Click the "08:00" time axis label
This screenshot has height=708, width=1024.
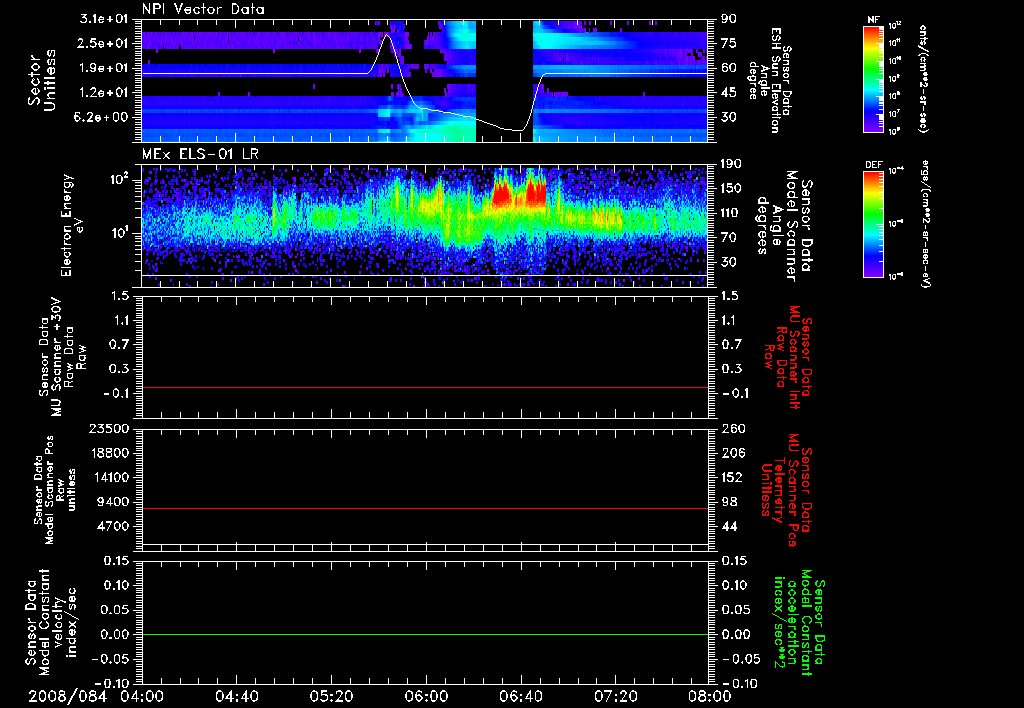[x=709, y=696]
